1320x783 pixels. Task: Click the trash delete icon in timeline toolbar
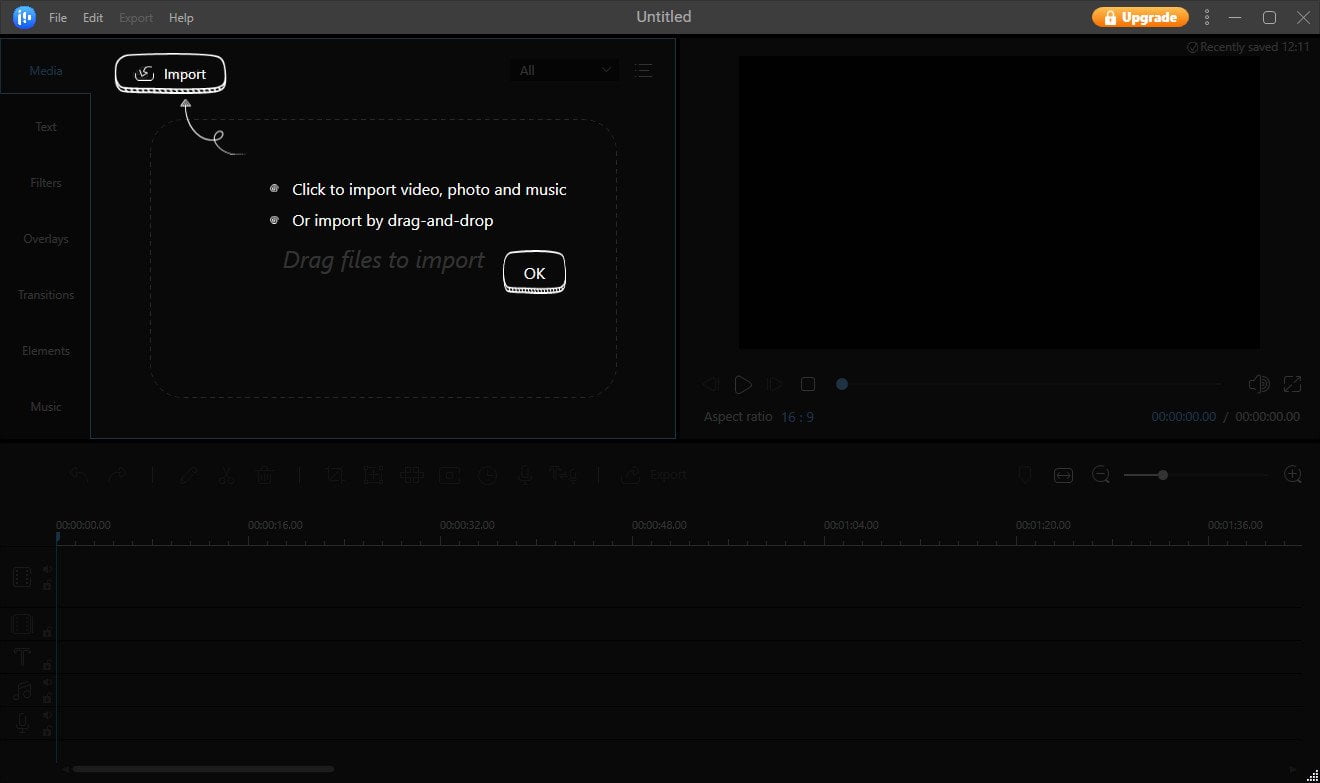click(264, 475)
